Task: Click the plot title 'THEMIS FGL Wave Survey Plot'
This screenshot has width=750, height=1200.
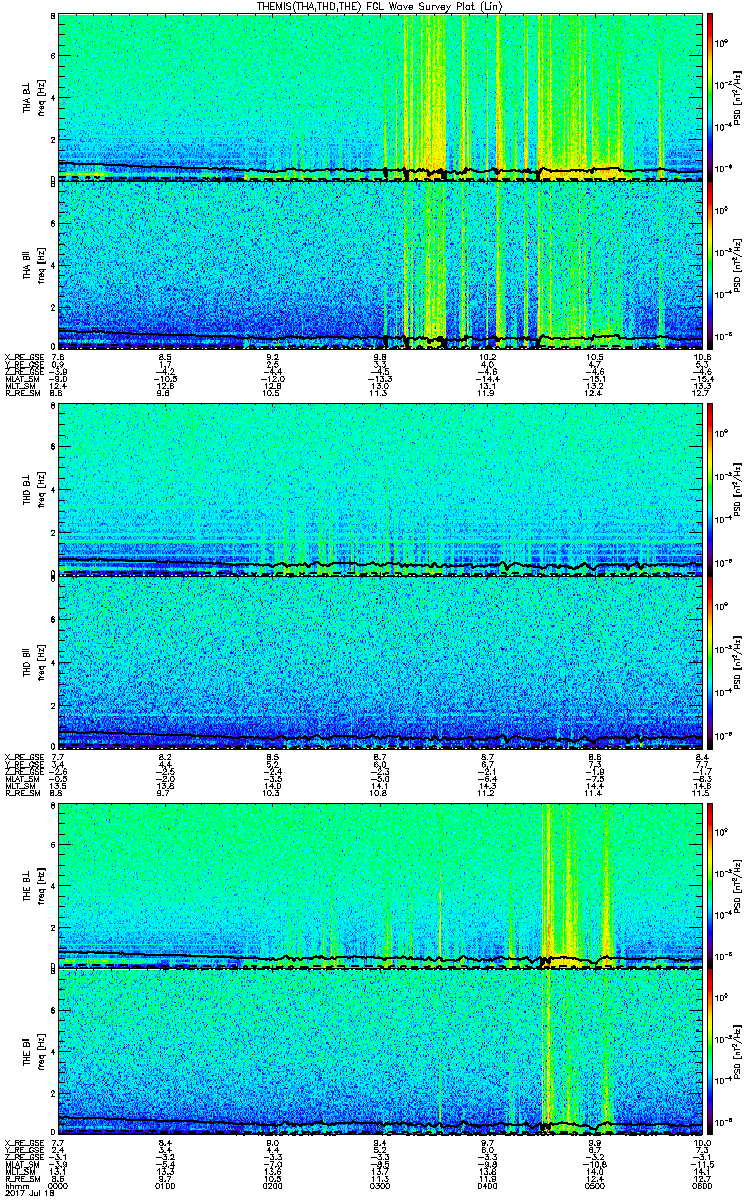Action: pyautogui.click(x=380, y=6)
